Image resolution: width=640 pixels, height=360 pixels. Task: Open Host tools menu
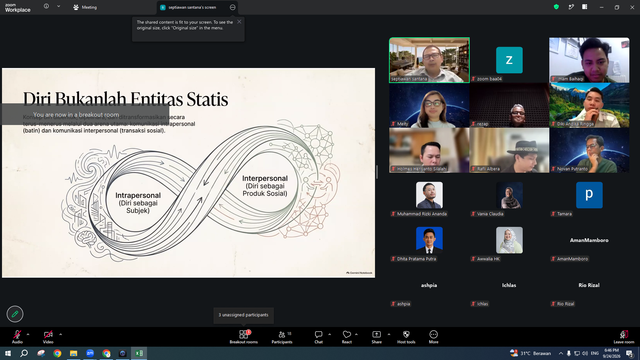[x=406, y=337]
